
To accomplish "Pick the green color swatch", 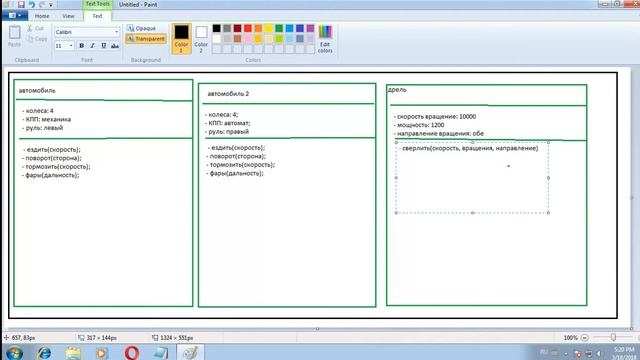I will tap(279, 28).
